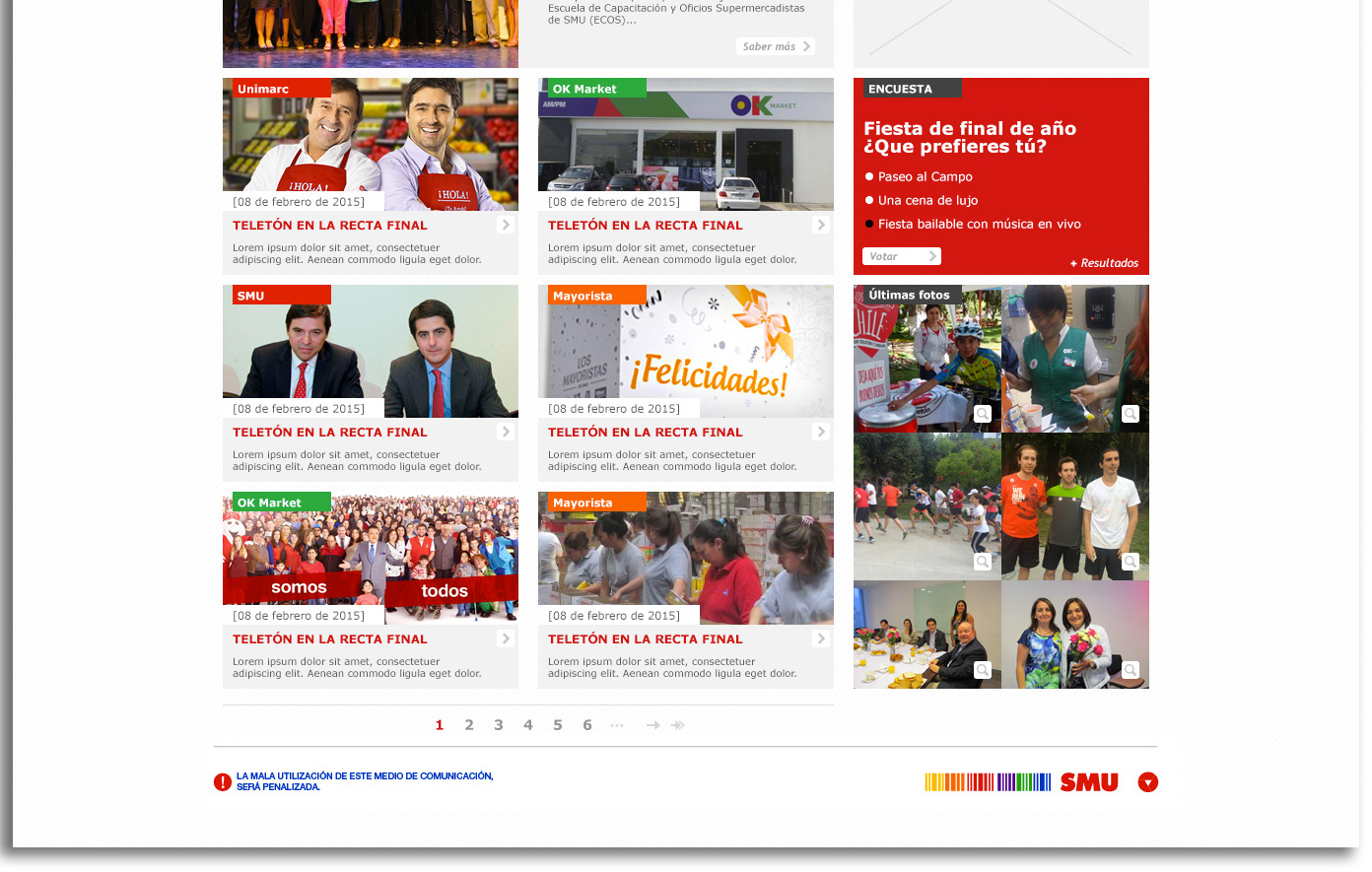This screenshot has height=872, width=1372.
Task: Open the bottom OK Market article arrow icon
Action: click(x=506, y=638)
